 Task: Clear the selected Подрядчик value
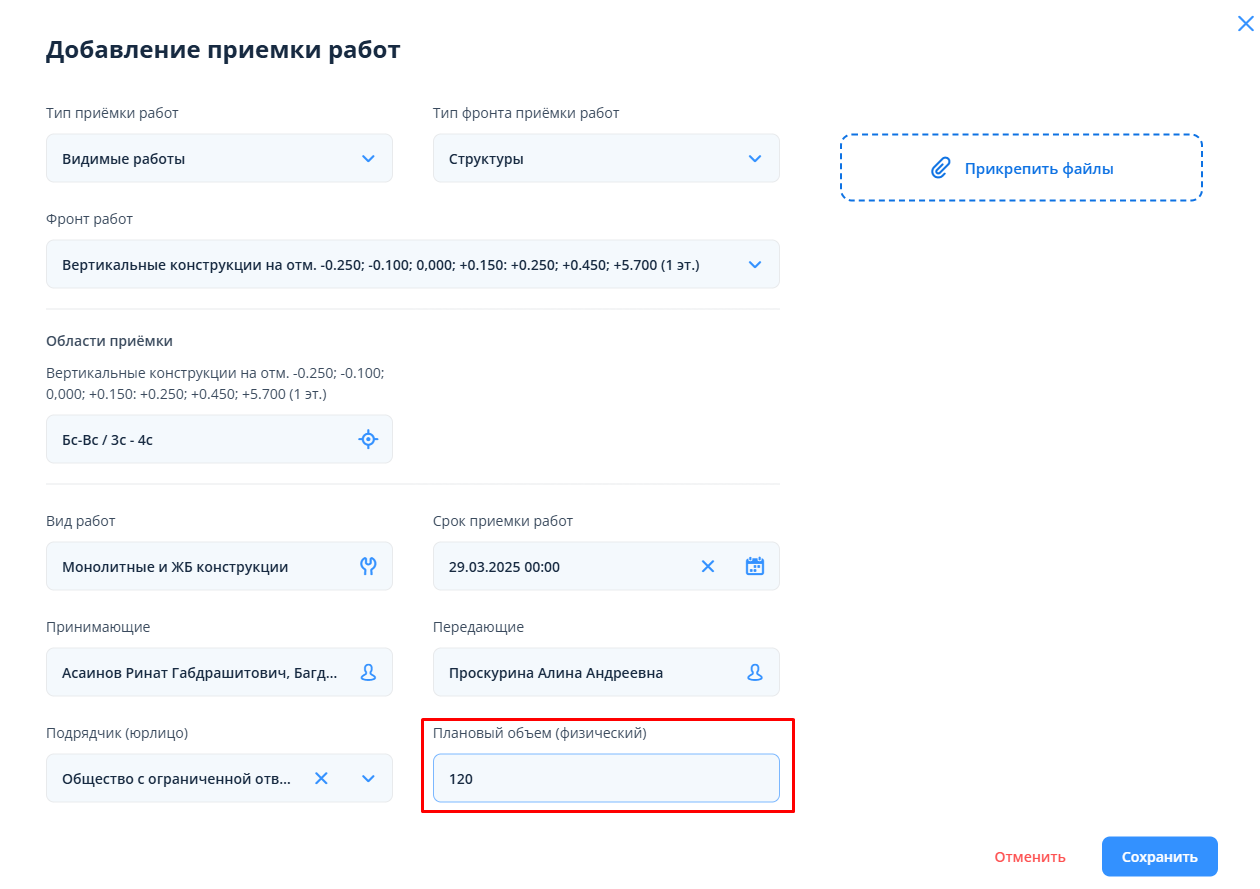pos(321,778)
